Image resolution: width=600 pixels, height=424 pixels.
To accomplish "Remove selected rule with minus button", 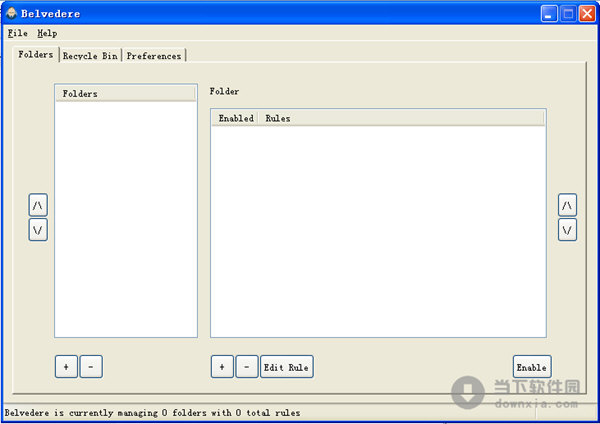I will click(x=247, y=367).
